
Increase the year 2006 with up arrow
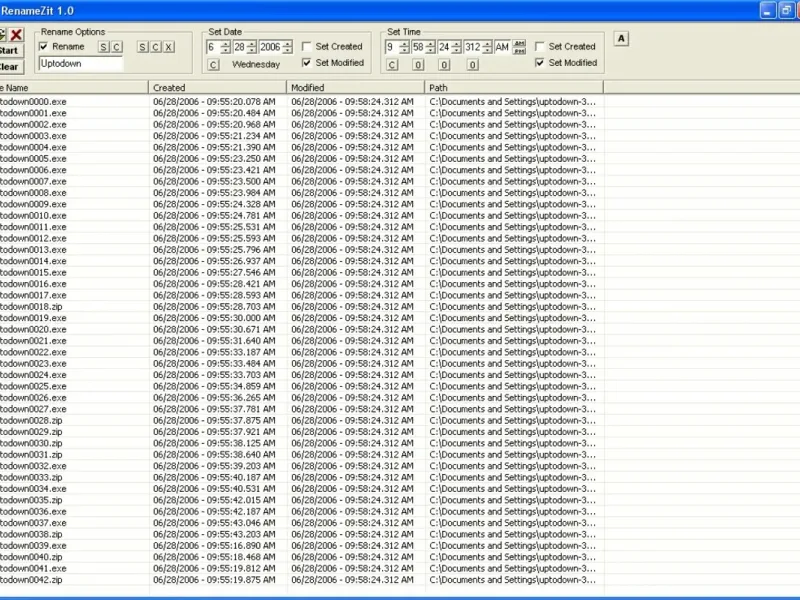[287, 44]
